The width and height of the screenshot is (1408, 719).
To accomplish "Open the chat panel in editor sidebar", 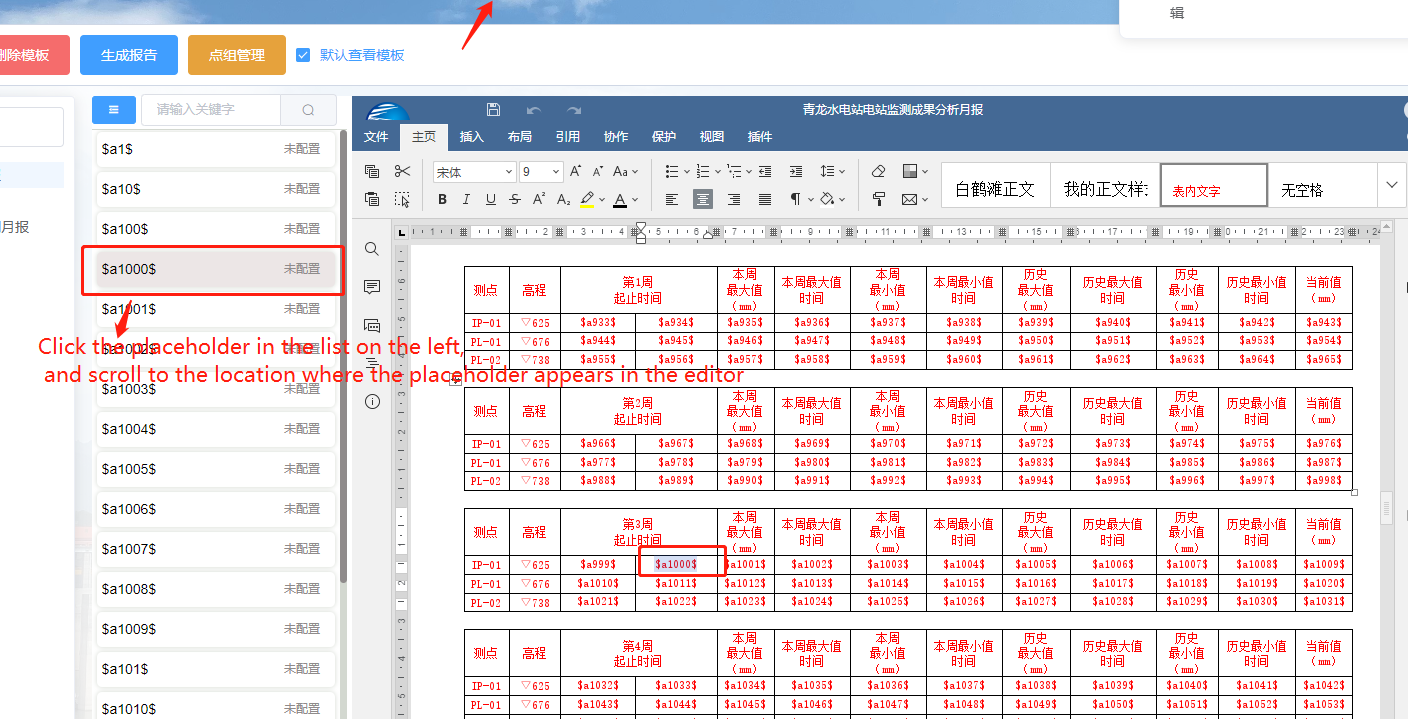I will click(x=372, y=325).
